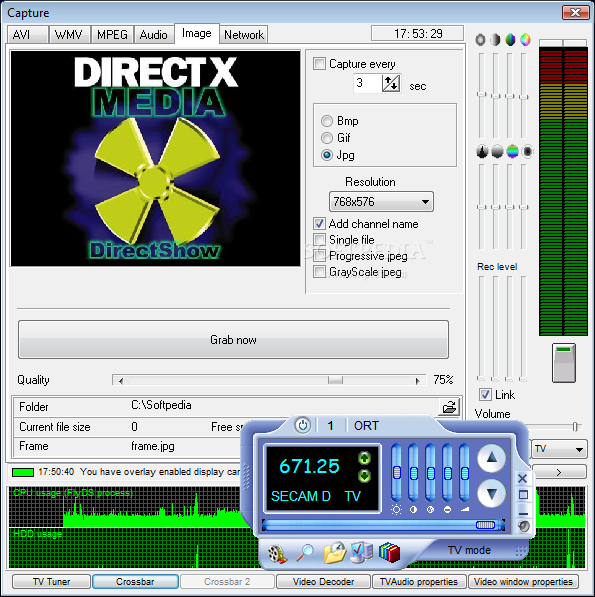Enable the Single file checkbox
The height and width of the screenshot is (597, 595).
pos(319,239)
